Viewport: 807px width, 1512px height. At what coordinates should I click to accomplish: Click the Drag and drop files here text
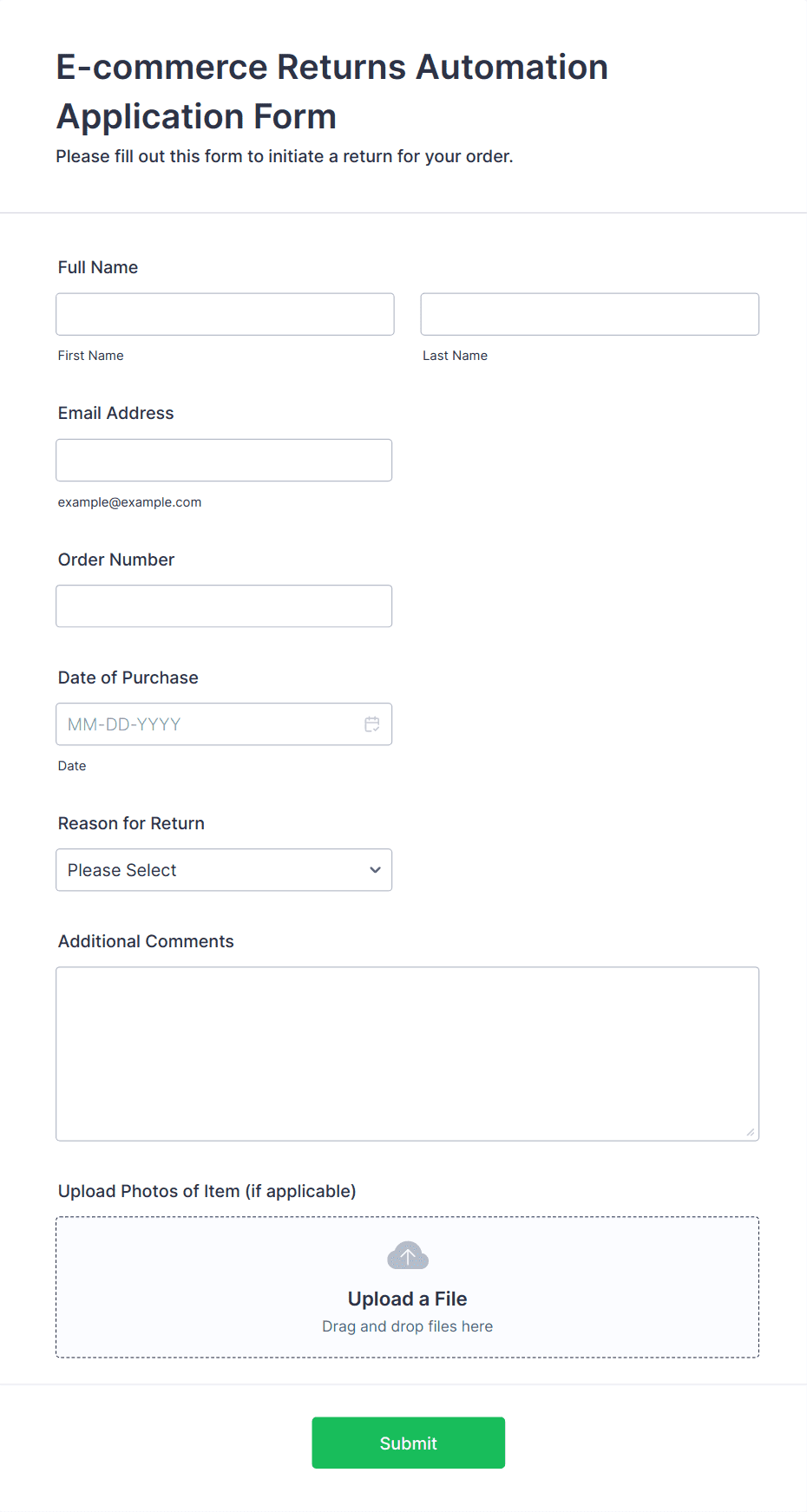[407, 1326]
